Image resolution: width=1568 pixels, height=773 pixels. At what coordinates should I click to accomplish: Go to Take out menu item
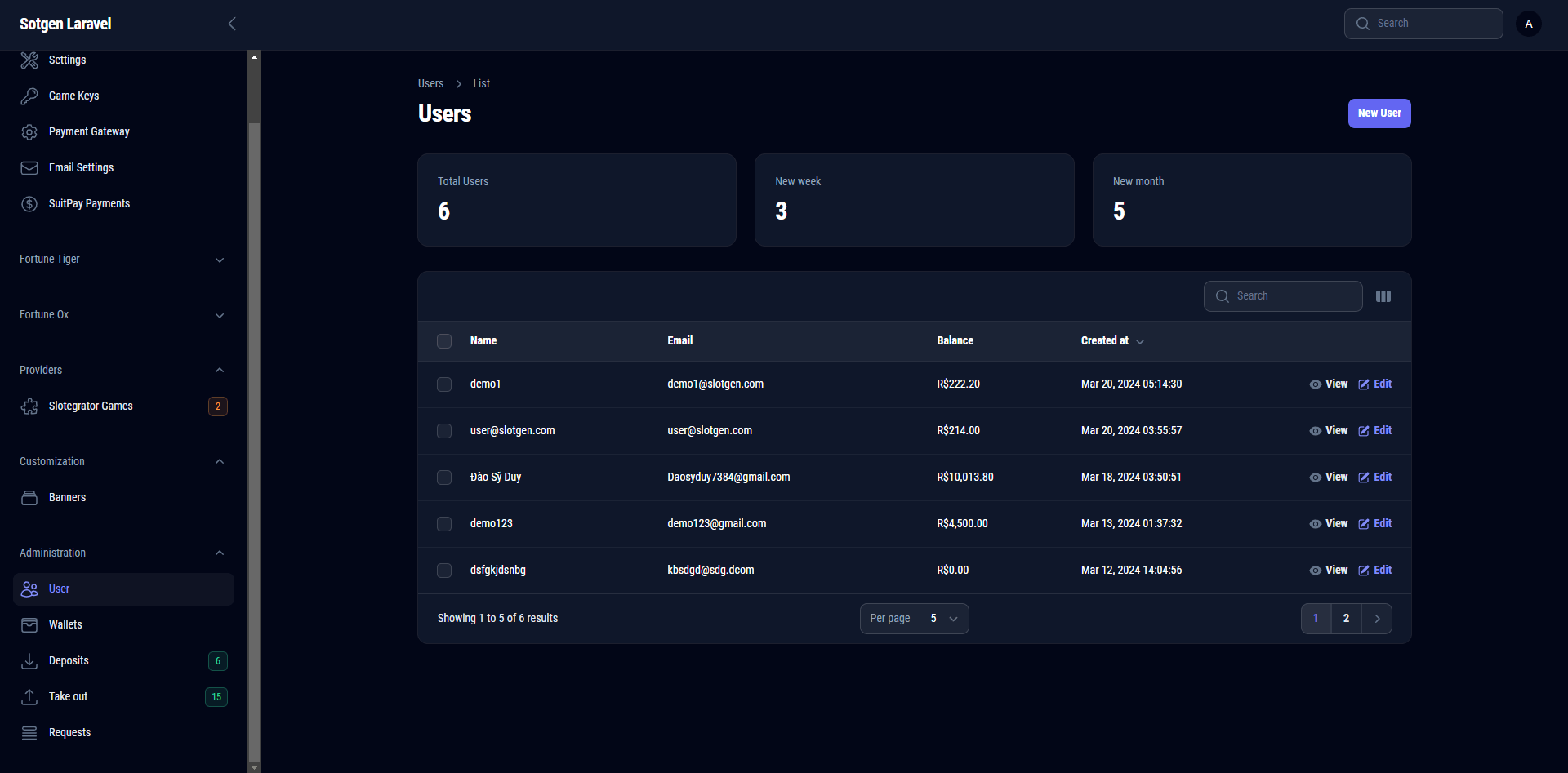68,697
